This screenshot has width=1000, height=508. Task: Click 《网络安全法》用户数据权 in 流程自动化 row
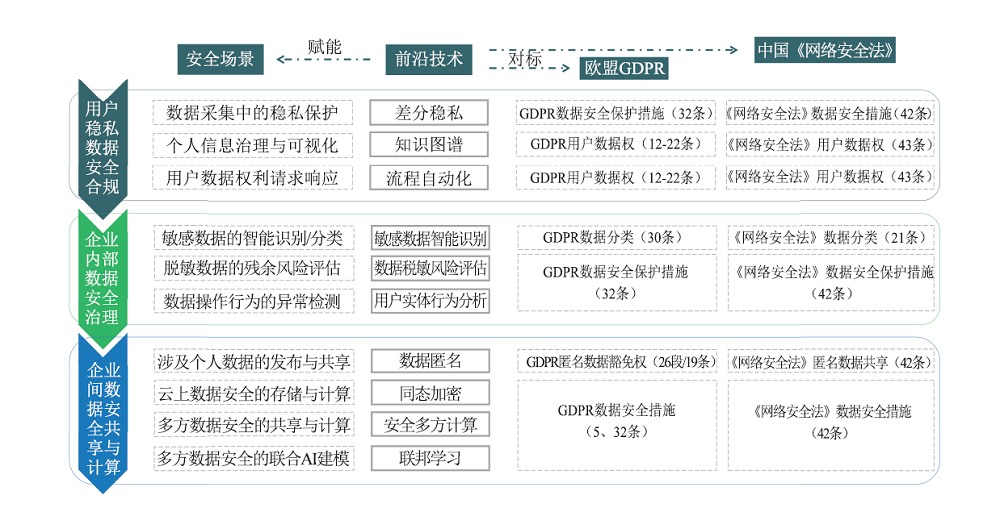click(830, 177)
